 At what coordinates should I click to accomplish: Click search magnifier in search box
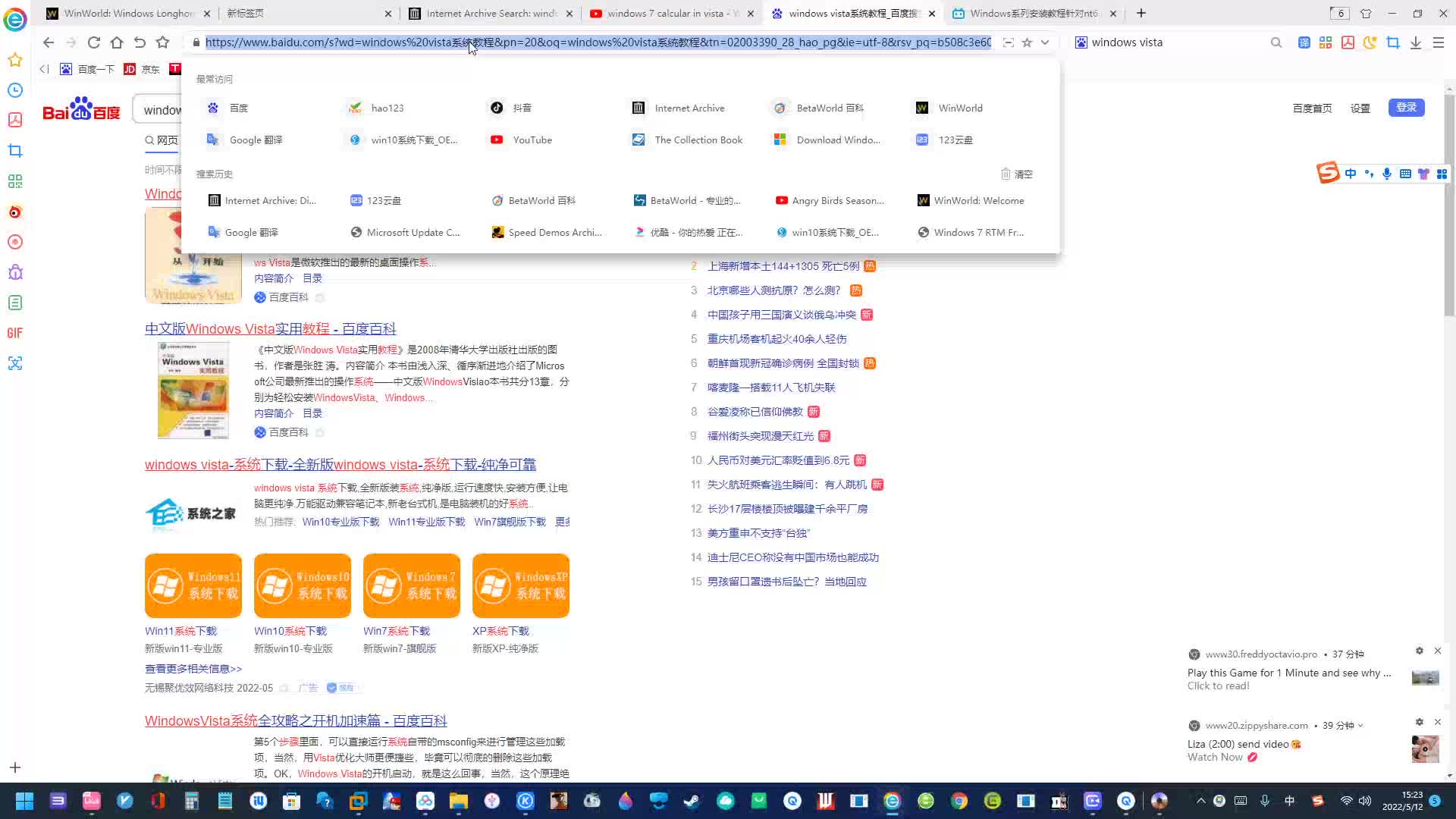1276,42
